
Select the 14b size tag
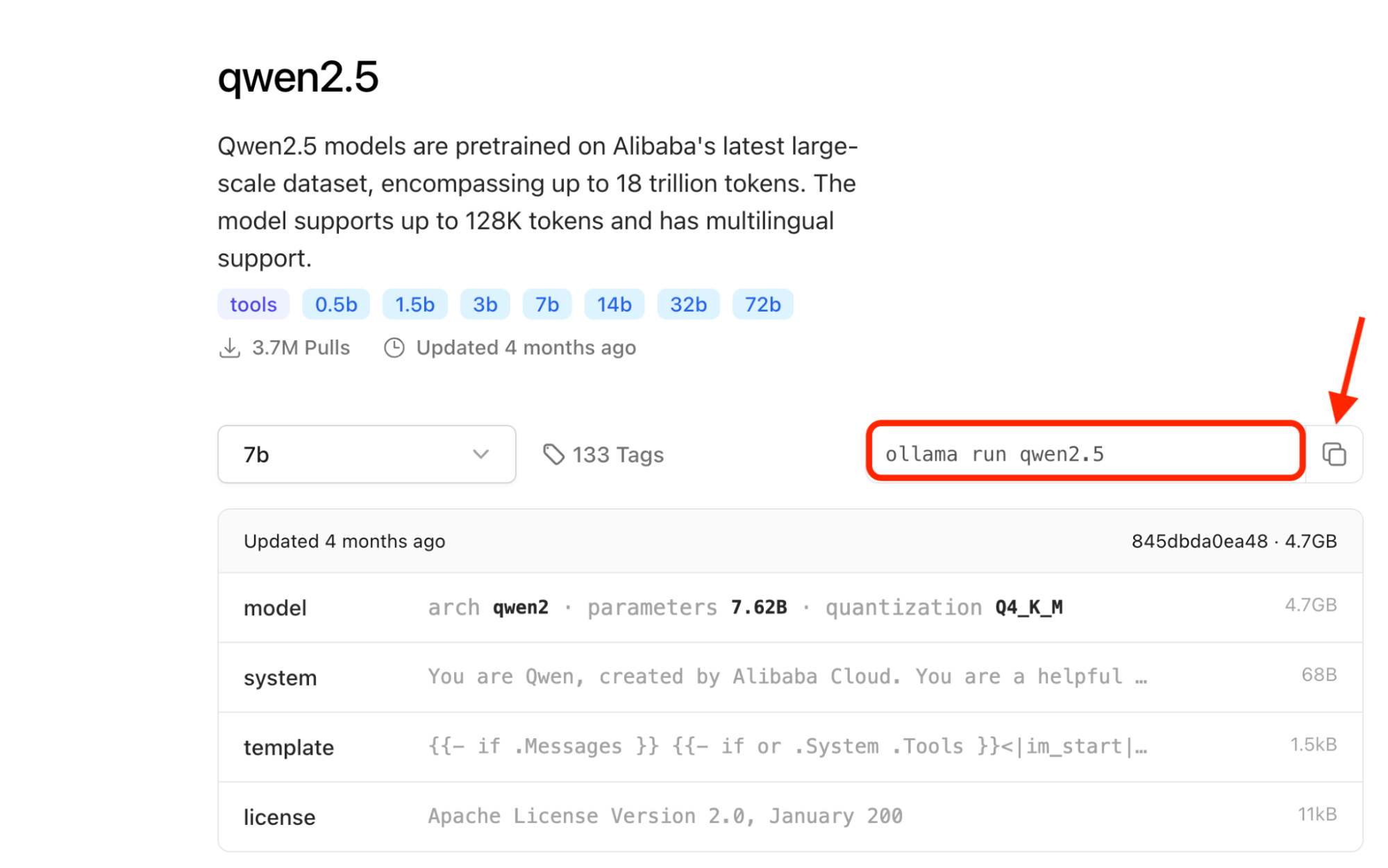click(x=614, y=303)
